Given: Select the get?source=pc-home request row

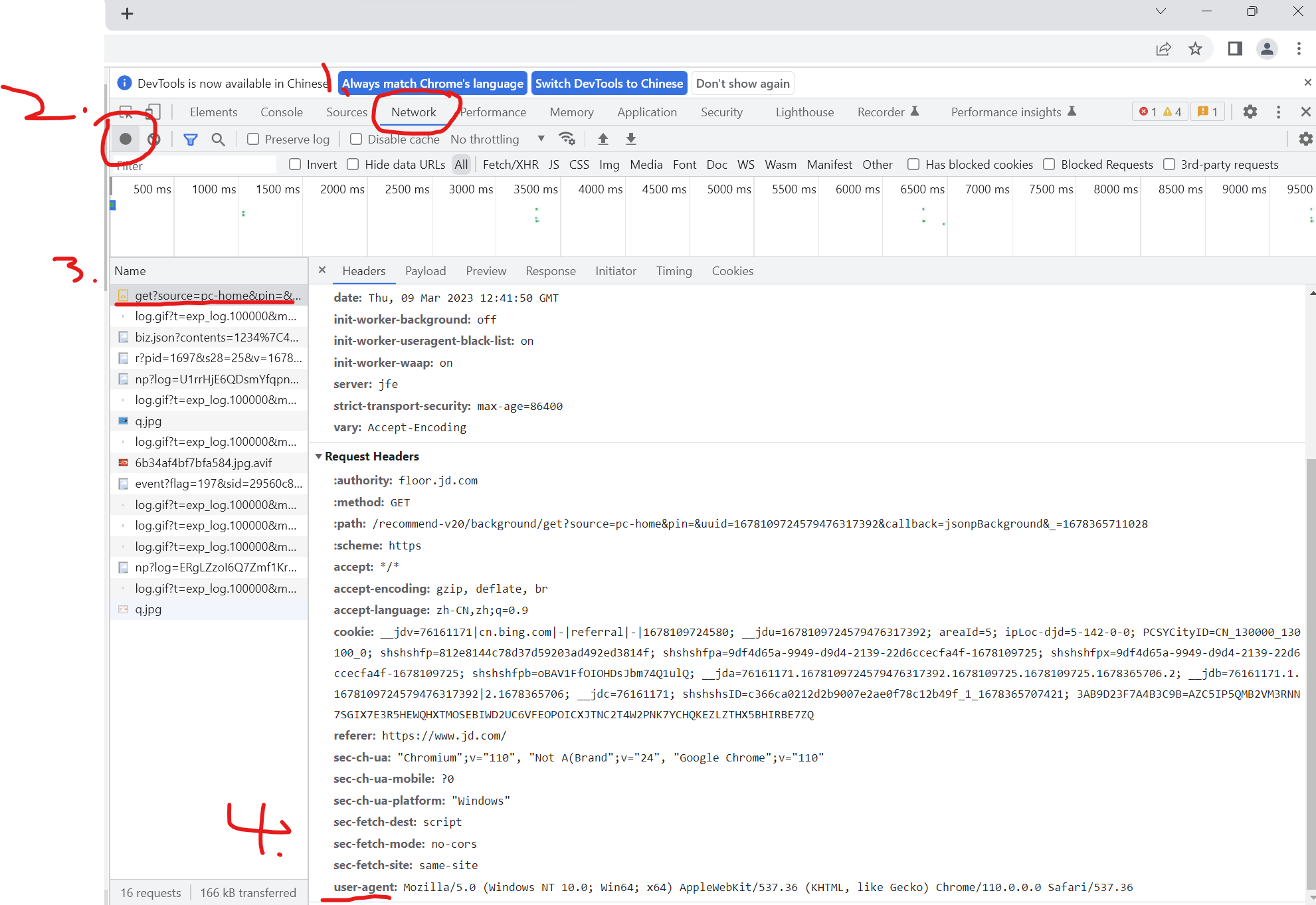Looking at the screenshot, I should [x=209, y=295].
